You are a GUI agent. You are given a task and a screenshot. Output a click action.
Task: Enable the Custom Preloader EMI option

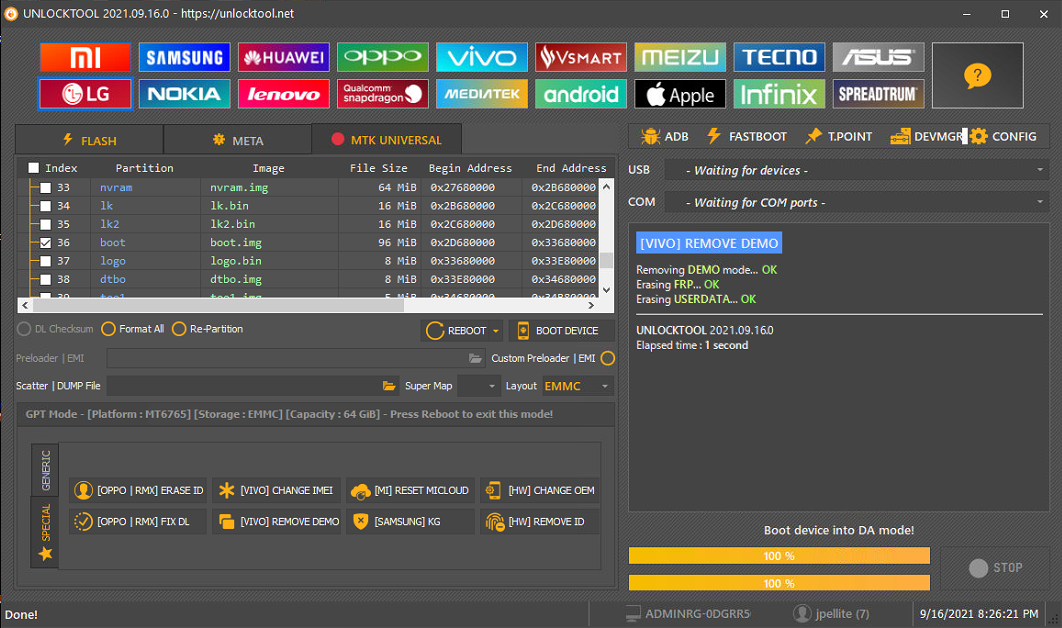(x=608, y=358)
